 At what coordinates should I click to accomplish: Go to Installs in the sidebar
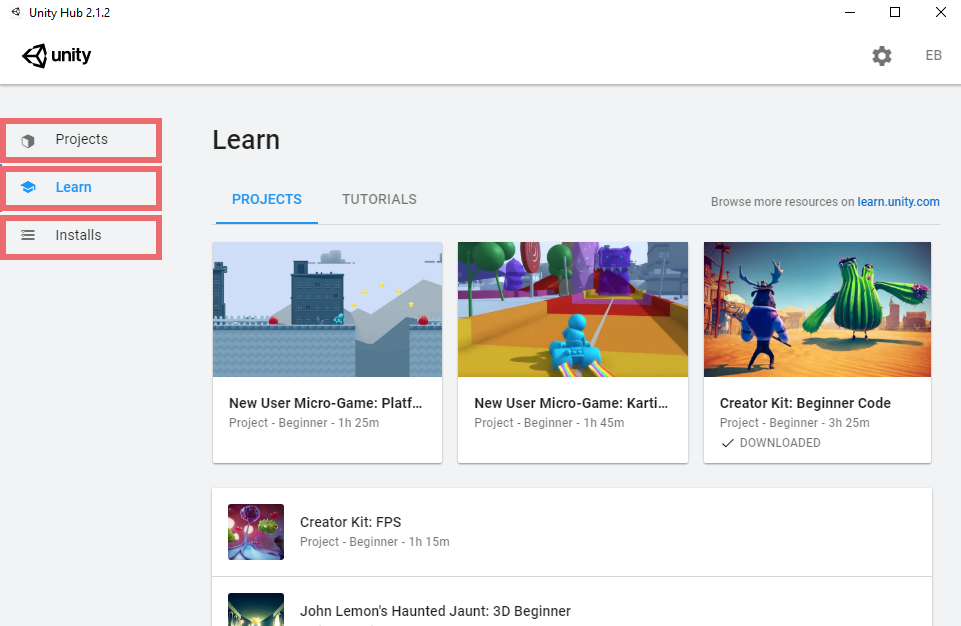tap(81, 235)
